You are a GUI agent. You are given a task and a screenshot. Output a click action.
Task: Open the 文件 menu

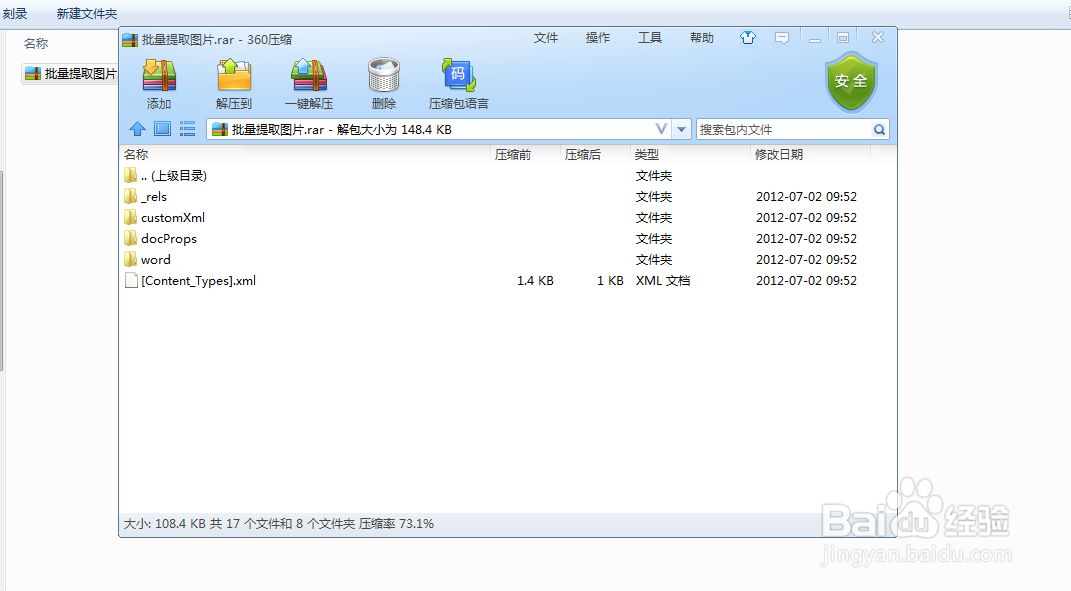(x=546, y=38)
